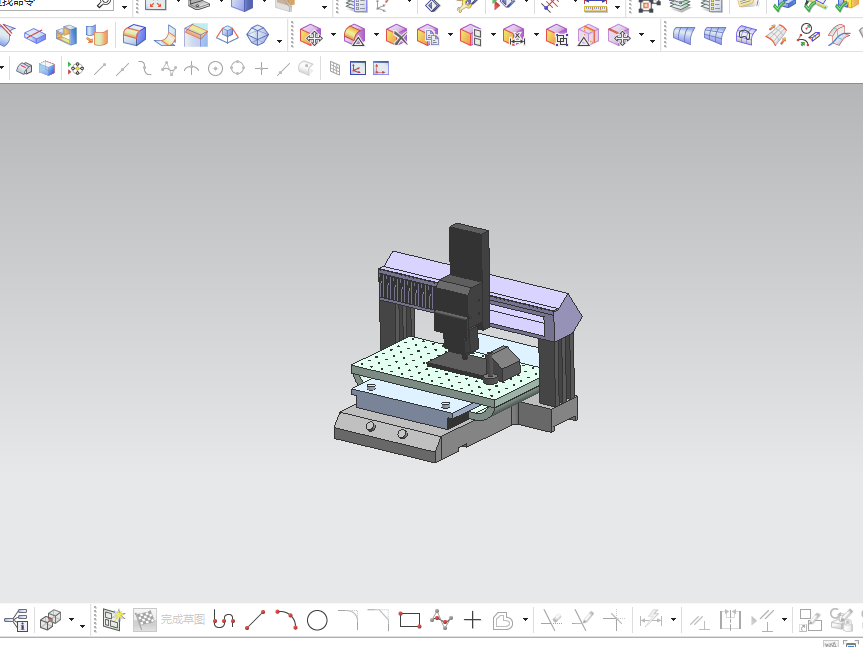Viewport: 863px width, 647px height.
Task: Click the Offset Curve sketch icon
Action: [503, 621]
